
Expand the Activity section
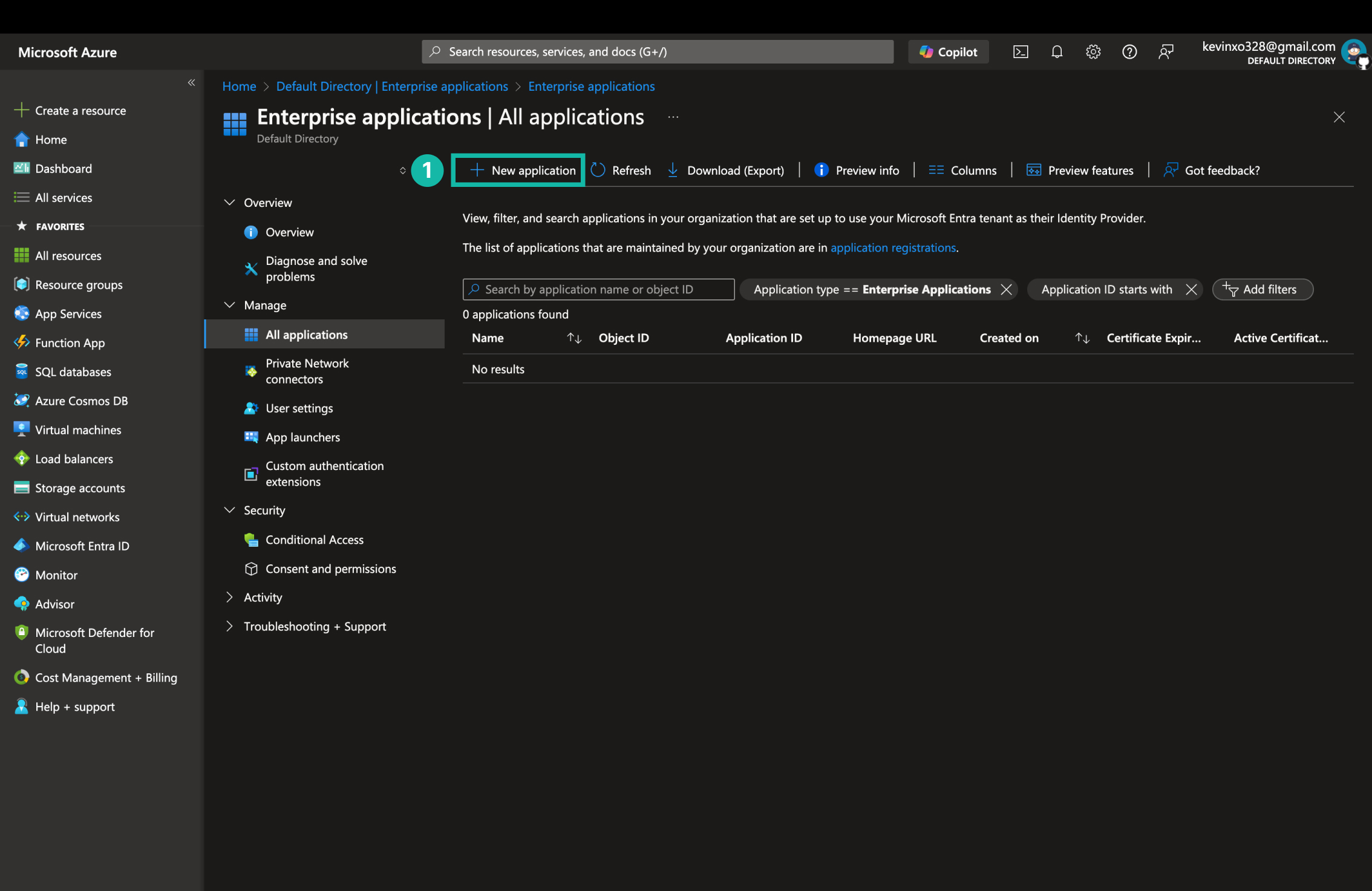(229, 597)
